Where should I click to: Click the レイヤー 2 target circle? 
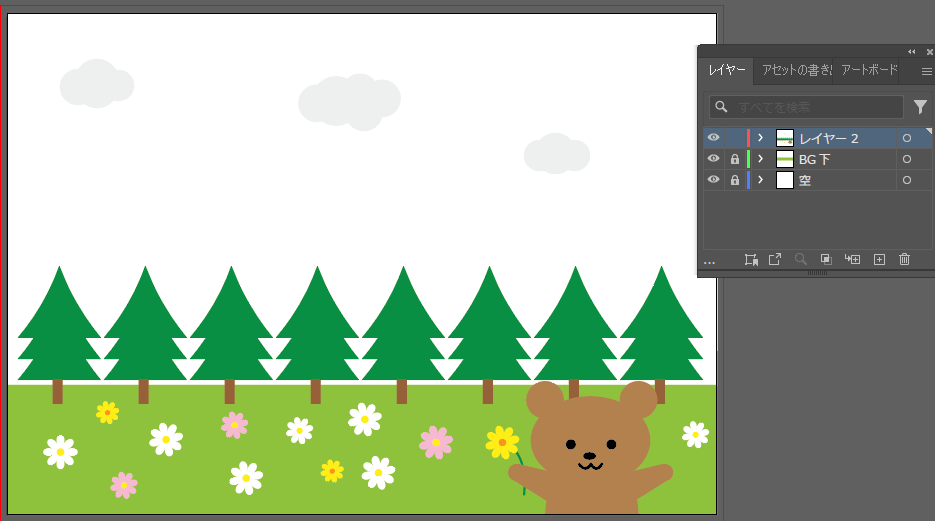pos(907,138)
